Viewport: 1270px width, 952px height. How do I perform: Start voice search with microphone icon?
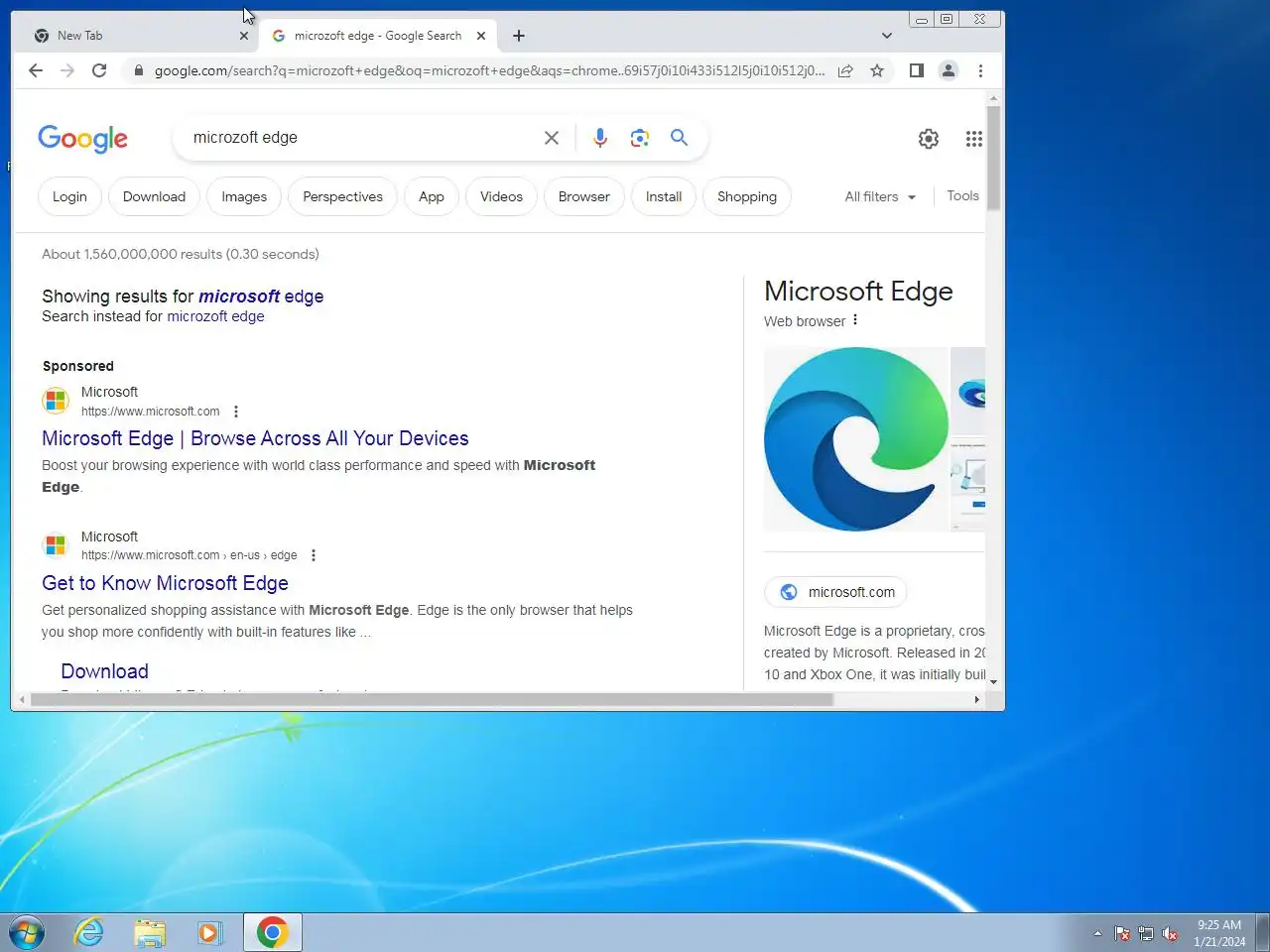click(x=600, y=138)
